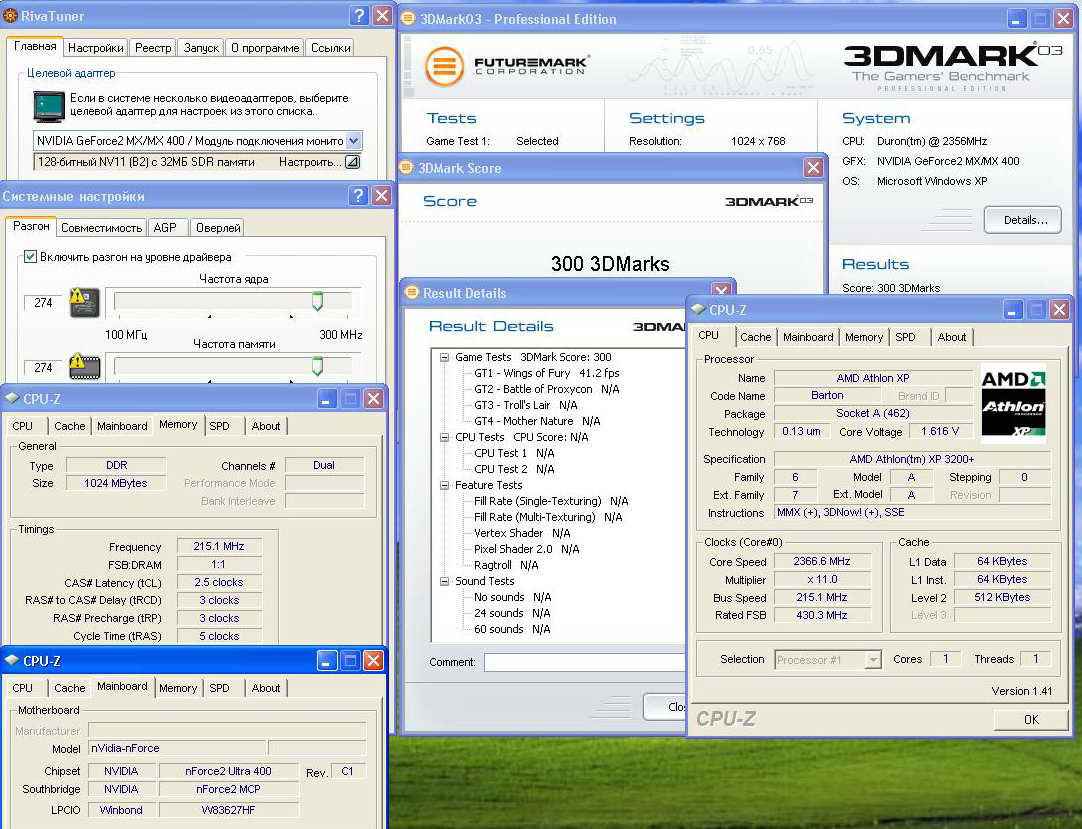Select Vertex Shader row
Screen dimensions: 1082x829
[x=522, y=533]
